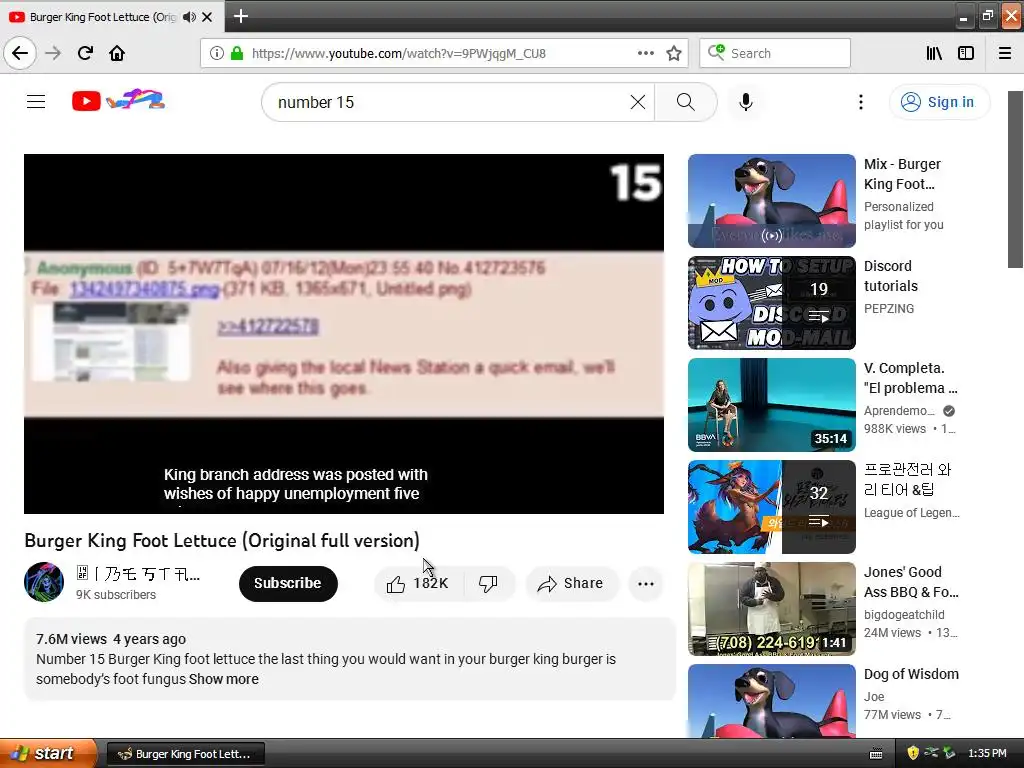Open Discord tutorials playlist thumbnail

[771, 302]
